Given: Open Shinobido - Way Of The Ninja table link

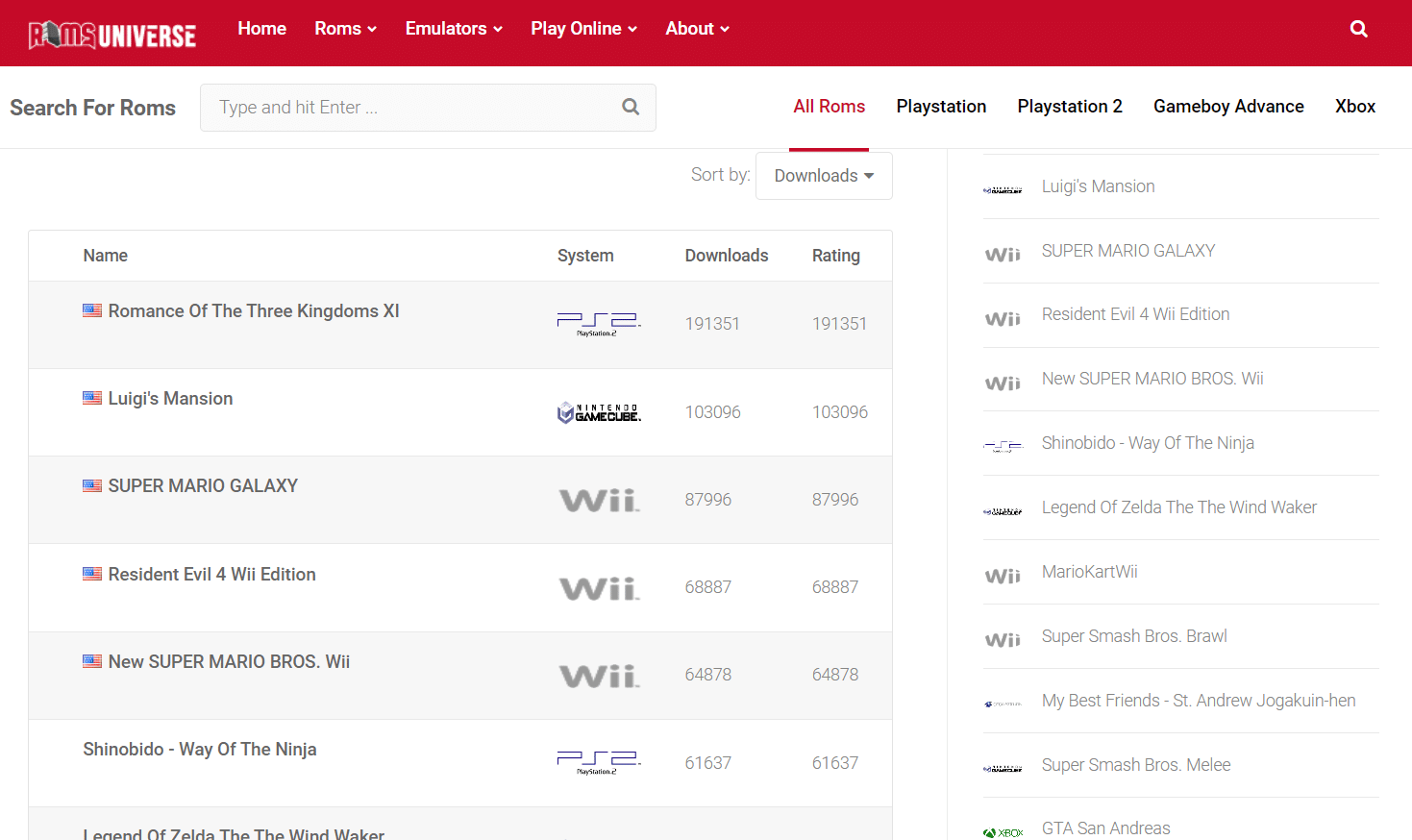Looking at the screenshot, I should tap(200, 750).
